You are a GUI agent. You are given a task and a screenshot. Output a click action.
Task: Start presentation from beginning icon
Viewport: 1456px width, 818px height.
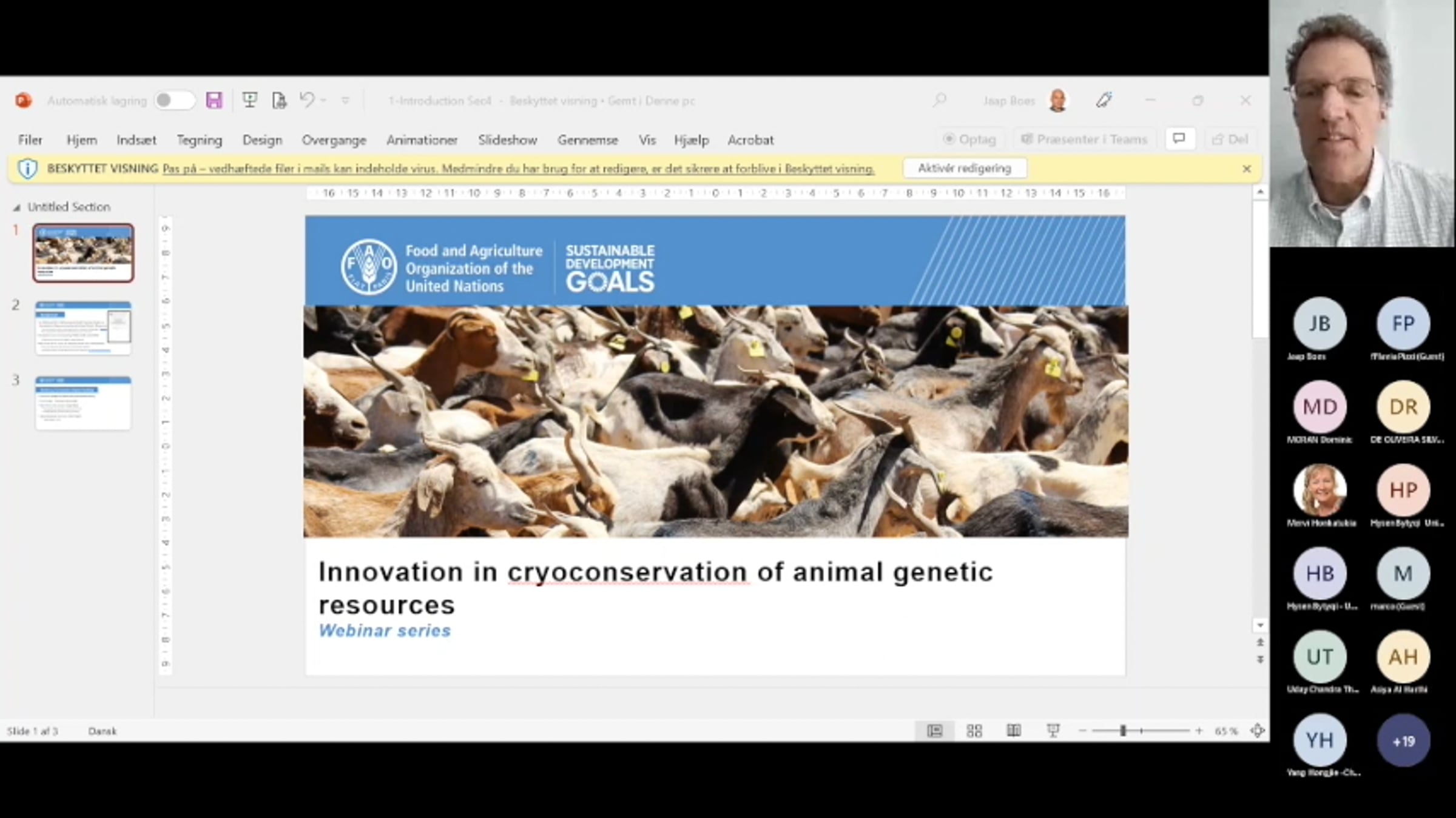[x=249, y=100]
